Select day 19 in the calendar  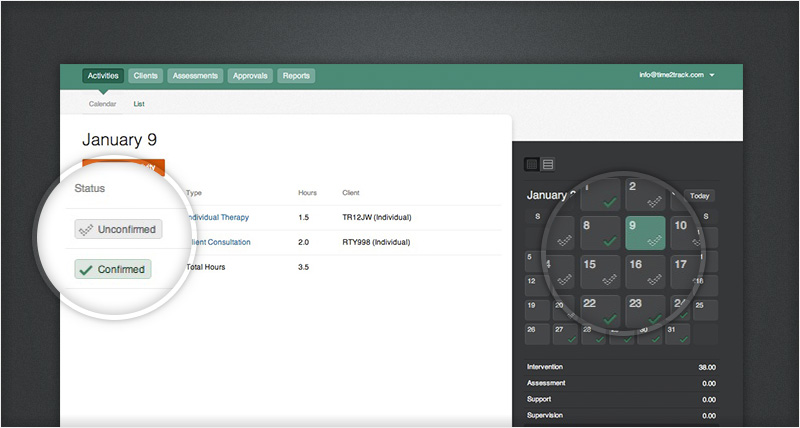click(x=537, y=310)
